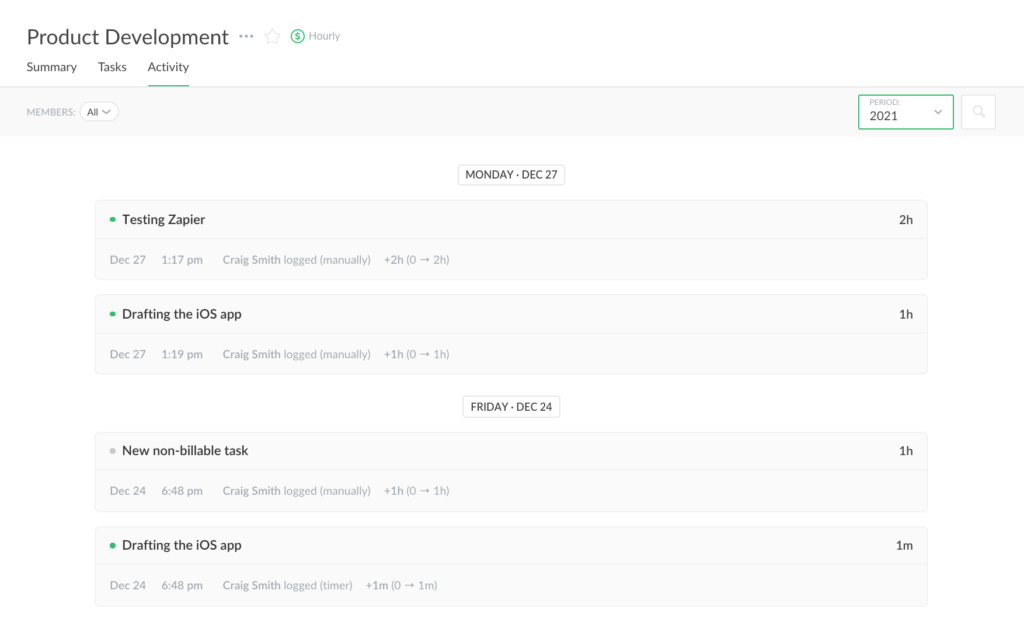
Task: Switch to the Summary tab
Action: 52,67
